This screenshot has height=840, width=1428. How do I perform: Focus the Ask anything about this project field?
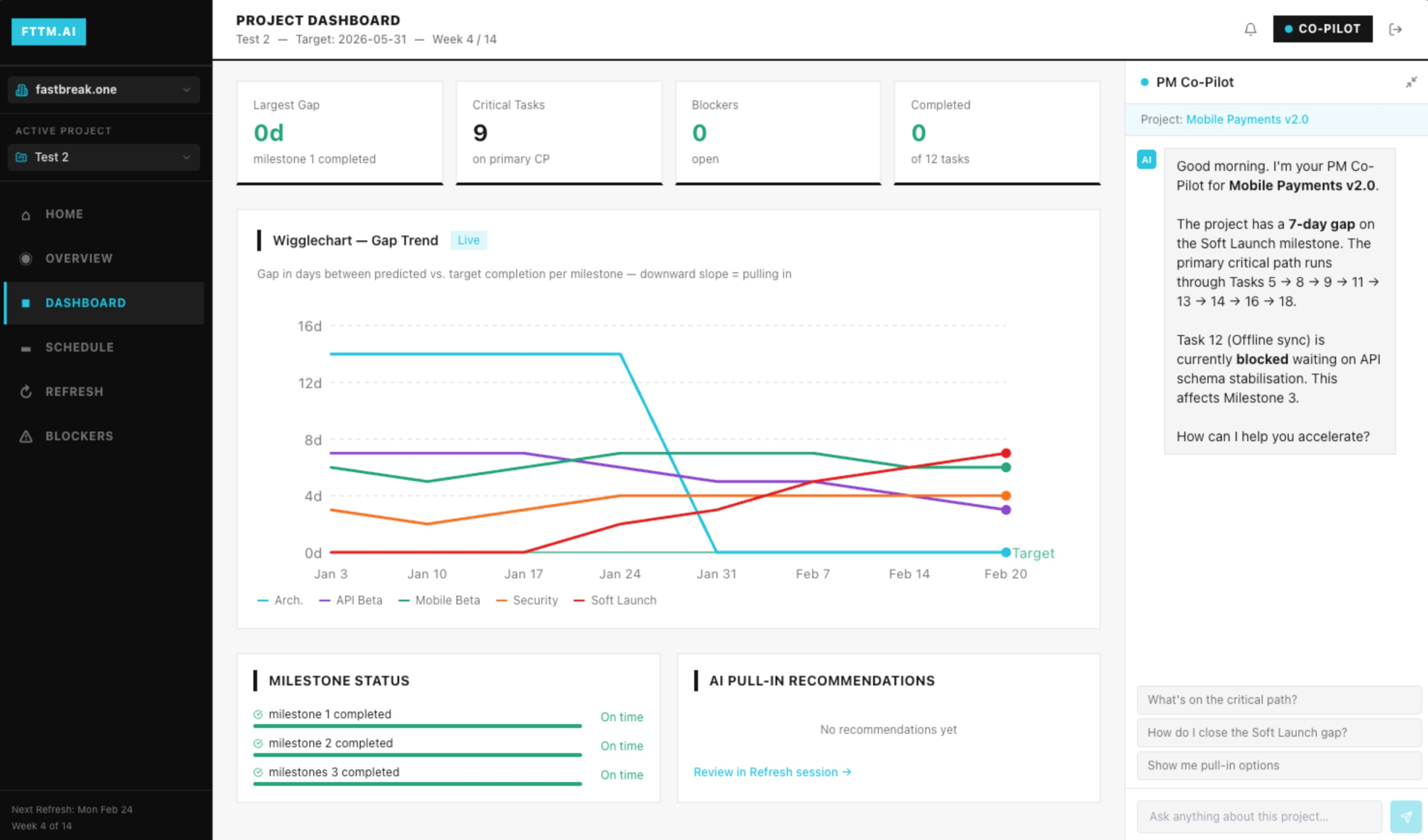tap(1259, 816)
